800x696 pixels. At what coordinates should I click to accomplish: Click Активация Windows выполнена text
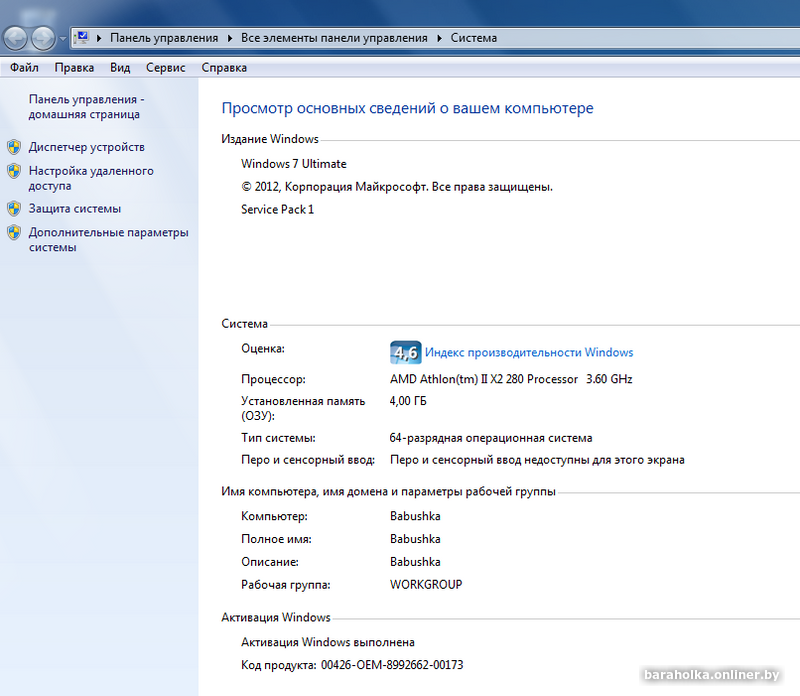(328, 642)
